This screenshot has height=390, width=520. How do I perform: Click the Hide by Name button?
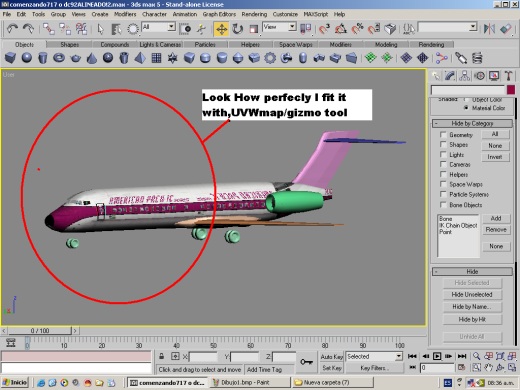pyautogui.click(x=472, y=307)
